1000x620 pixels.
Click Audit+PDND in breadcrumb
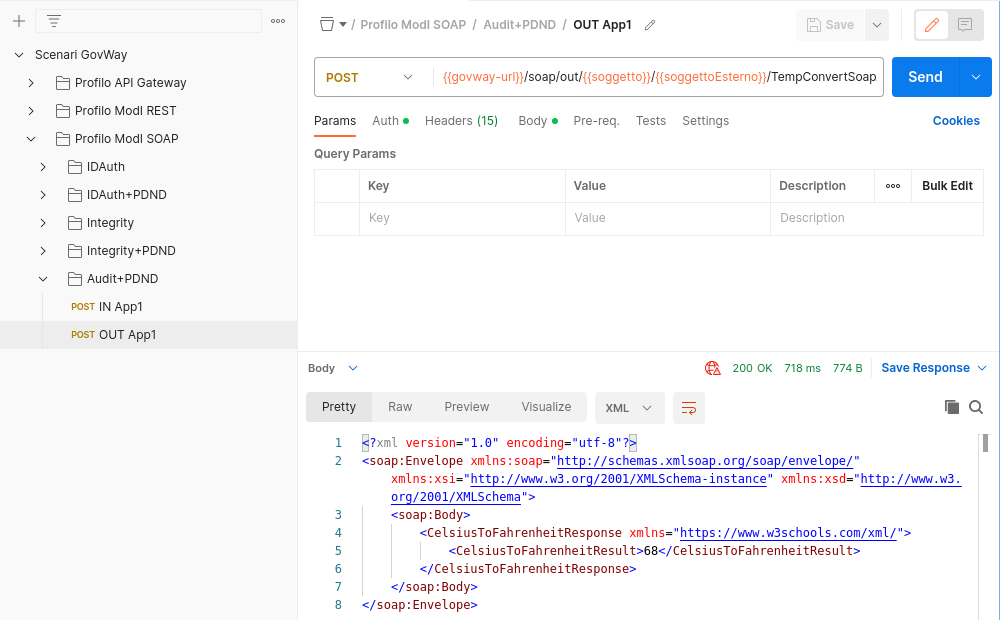pos(520,25)
